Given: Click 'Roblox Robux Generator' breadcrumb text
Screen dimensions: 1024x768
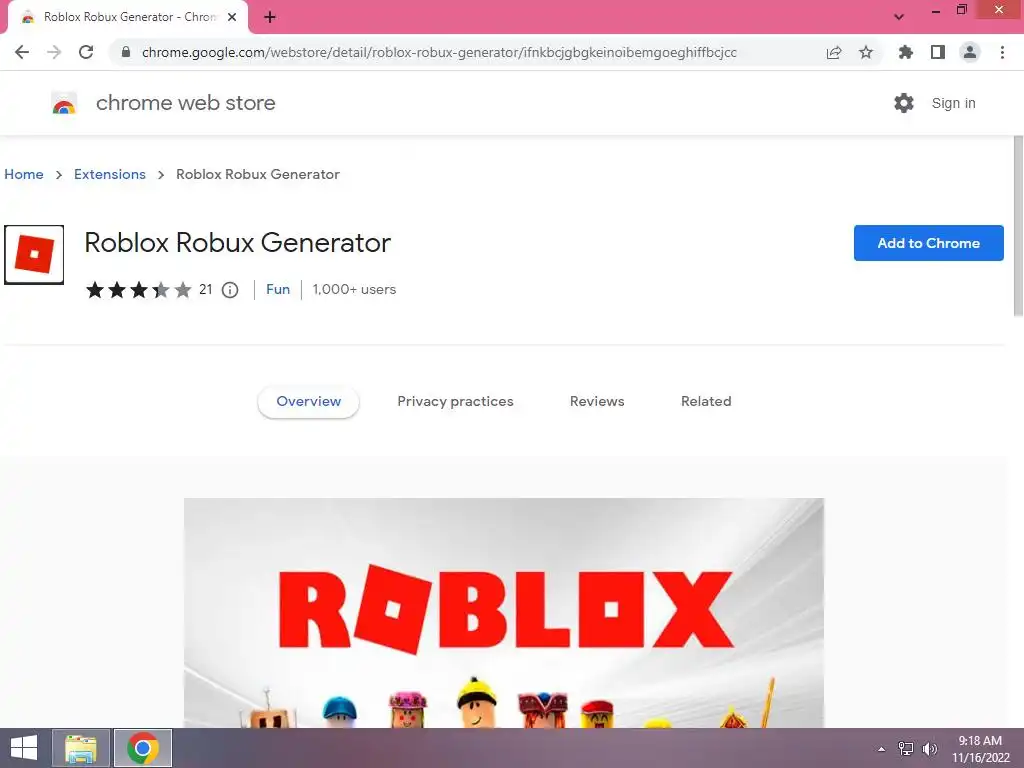Looking at the screenshot, I should click(x=258, y=174).
